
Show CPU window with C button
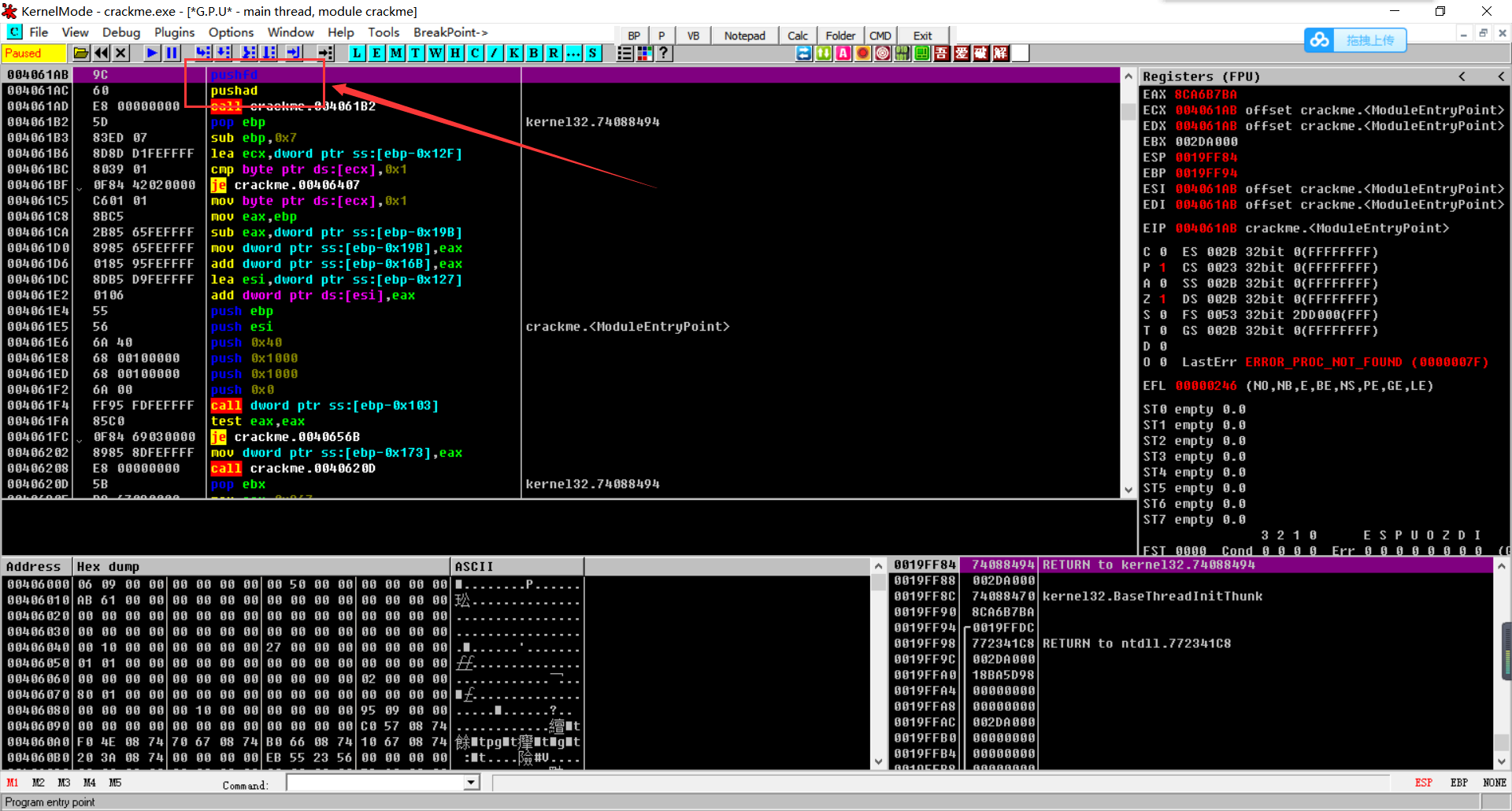point(475,53)
